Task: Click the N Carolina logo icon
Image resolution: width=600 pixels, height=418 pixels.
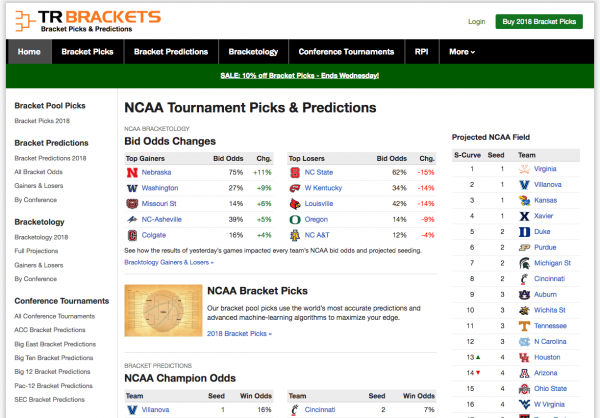Action: 524,341
